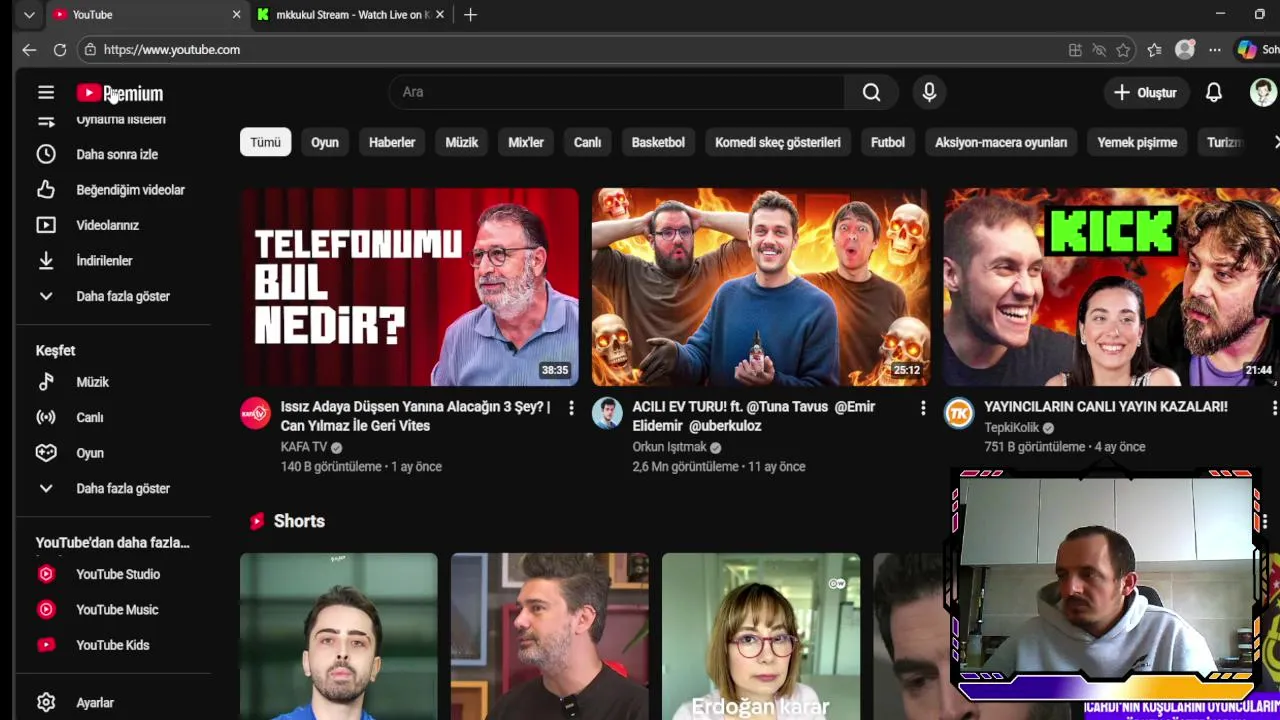Select the Oyun filter chip

[324, 142]
